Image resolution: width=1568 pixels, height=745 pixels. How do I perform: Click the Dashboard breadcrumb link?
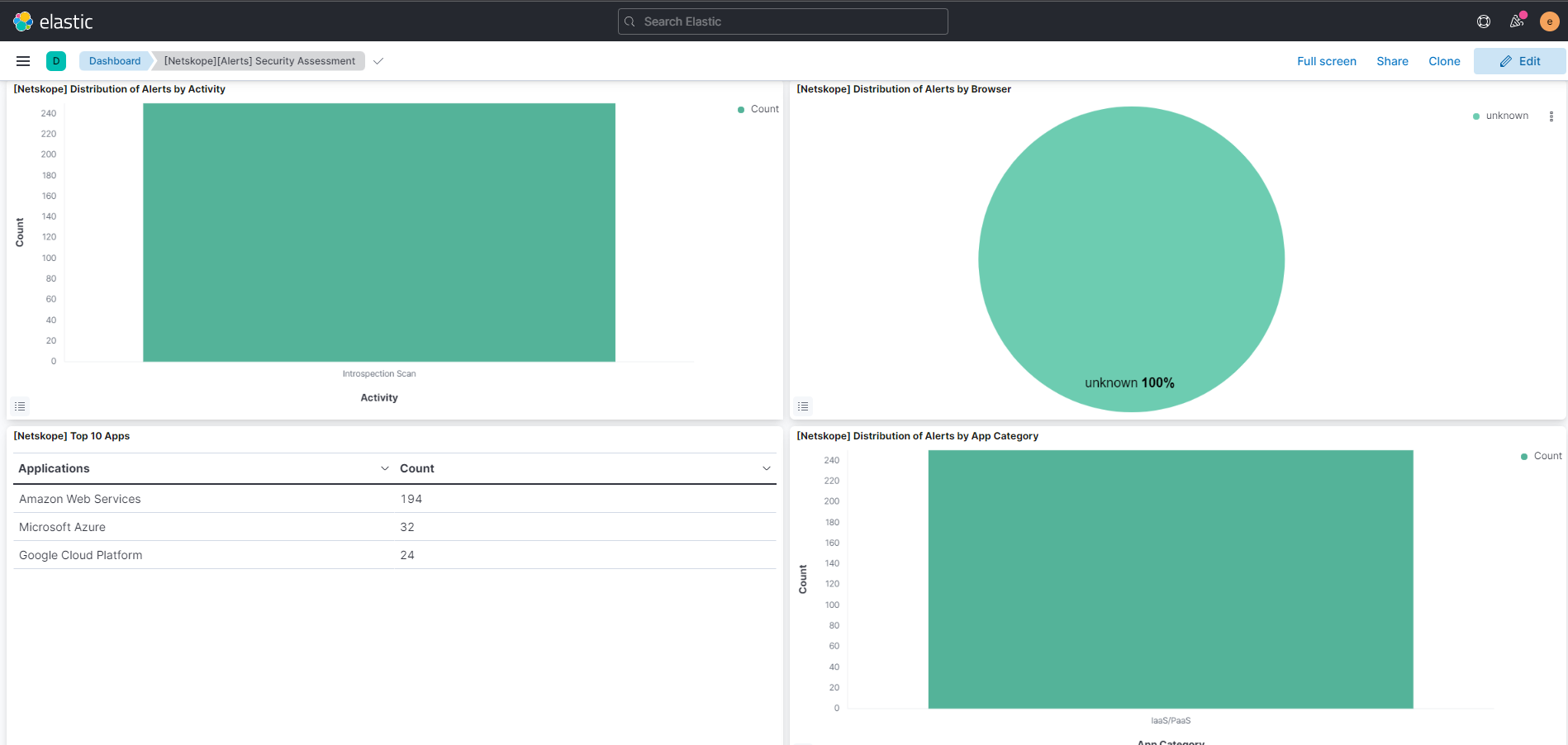[114, 60]
